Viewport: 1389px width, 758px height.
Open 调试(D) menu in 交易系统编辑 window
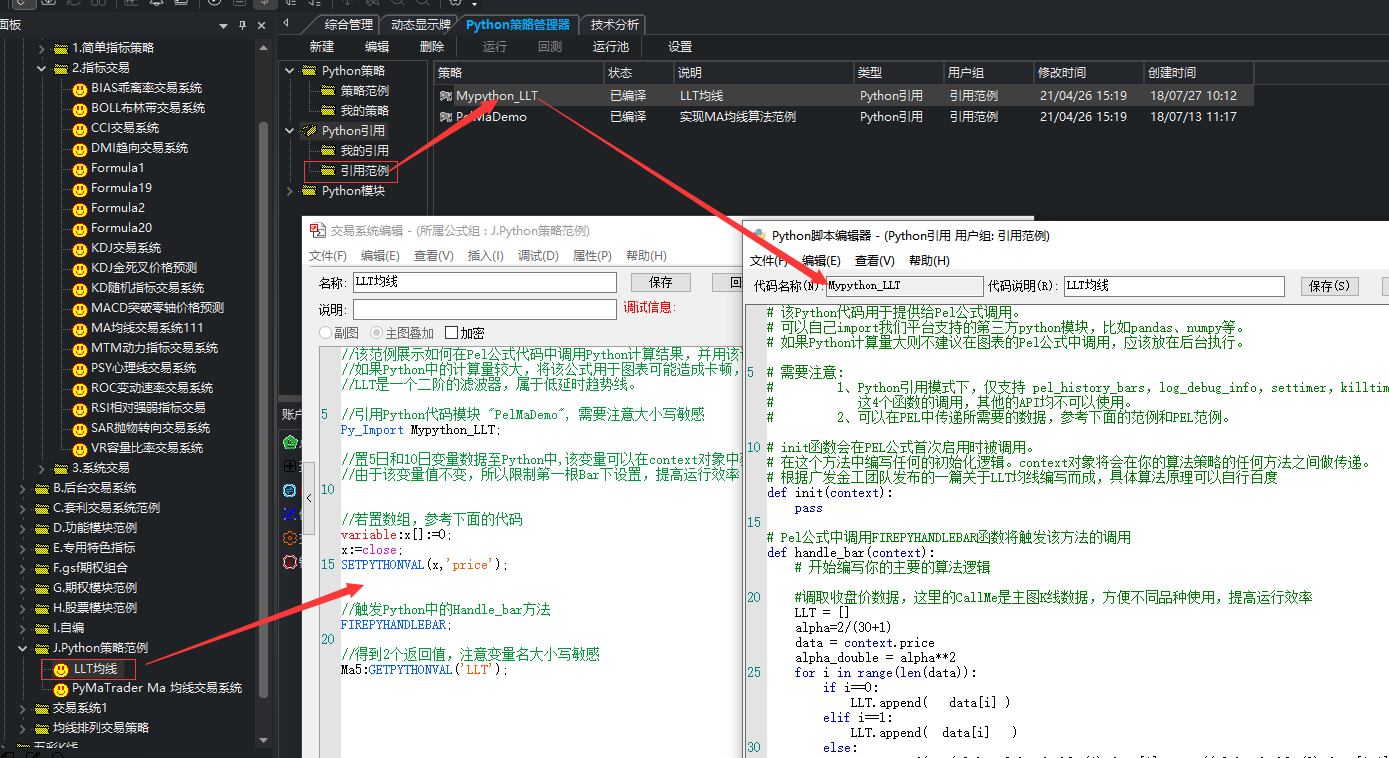538,256
